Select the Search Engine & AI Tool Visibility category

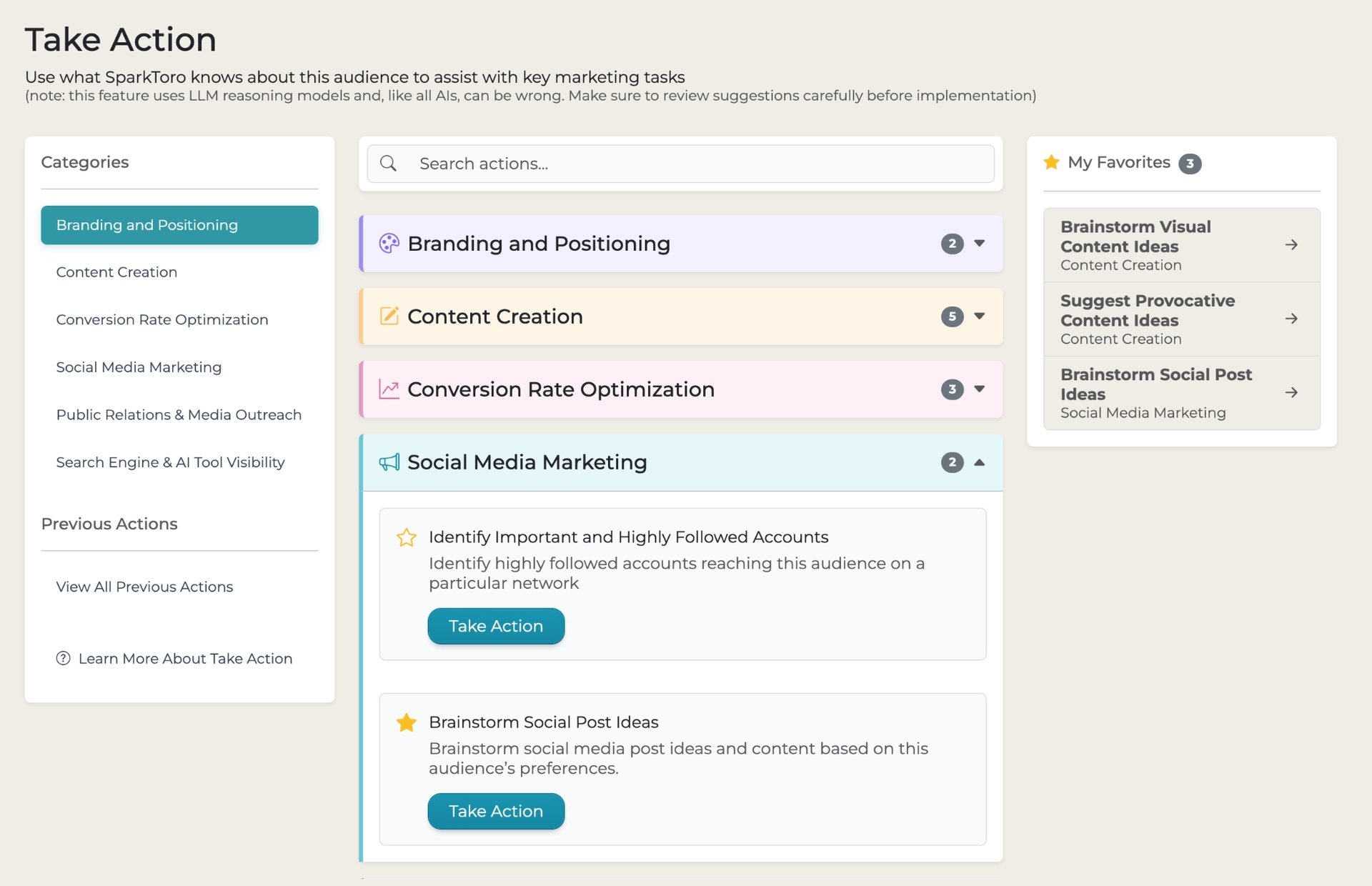click(170, 462)
